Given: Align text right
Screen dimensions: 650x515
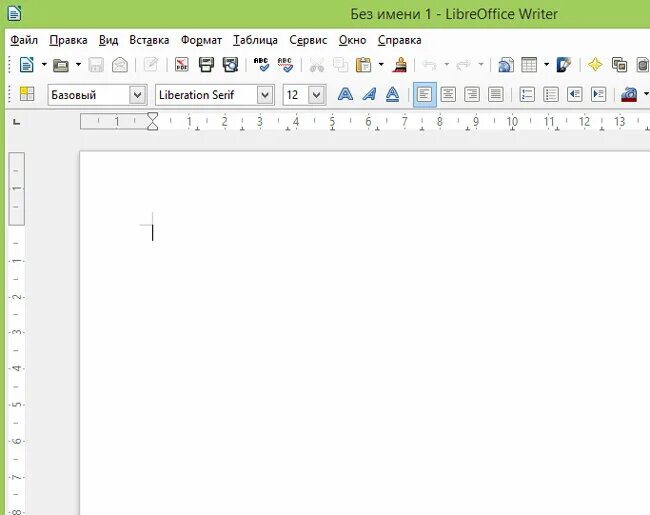Looking at the screenshot, I should click(x=472, y=95).
